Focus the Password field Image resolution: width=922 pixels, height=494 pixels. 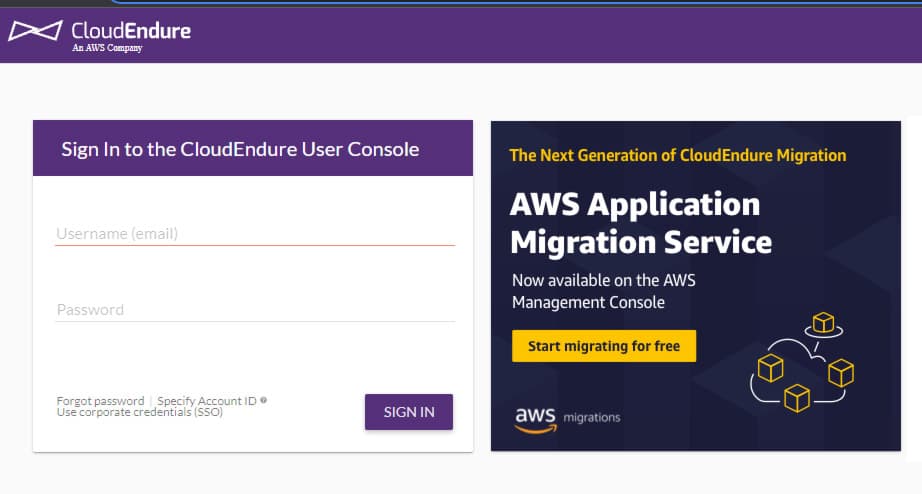coord(255,310)
